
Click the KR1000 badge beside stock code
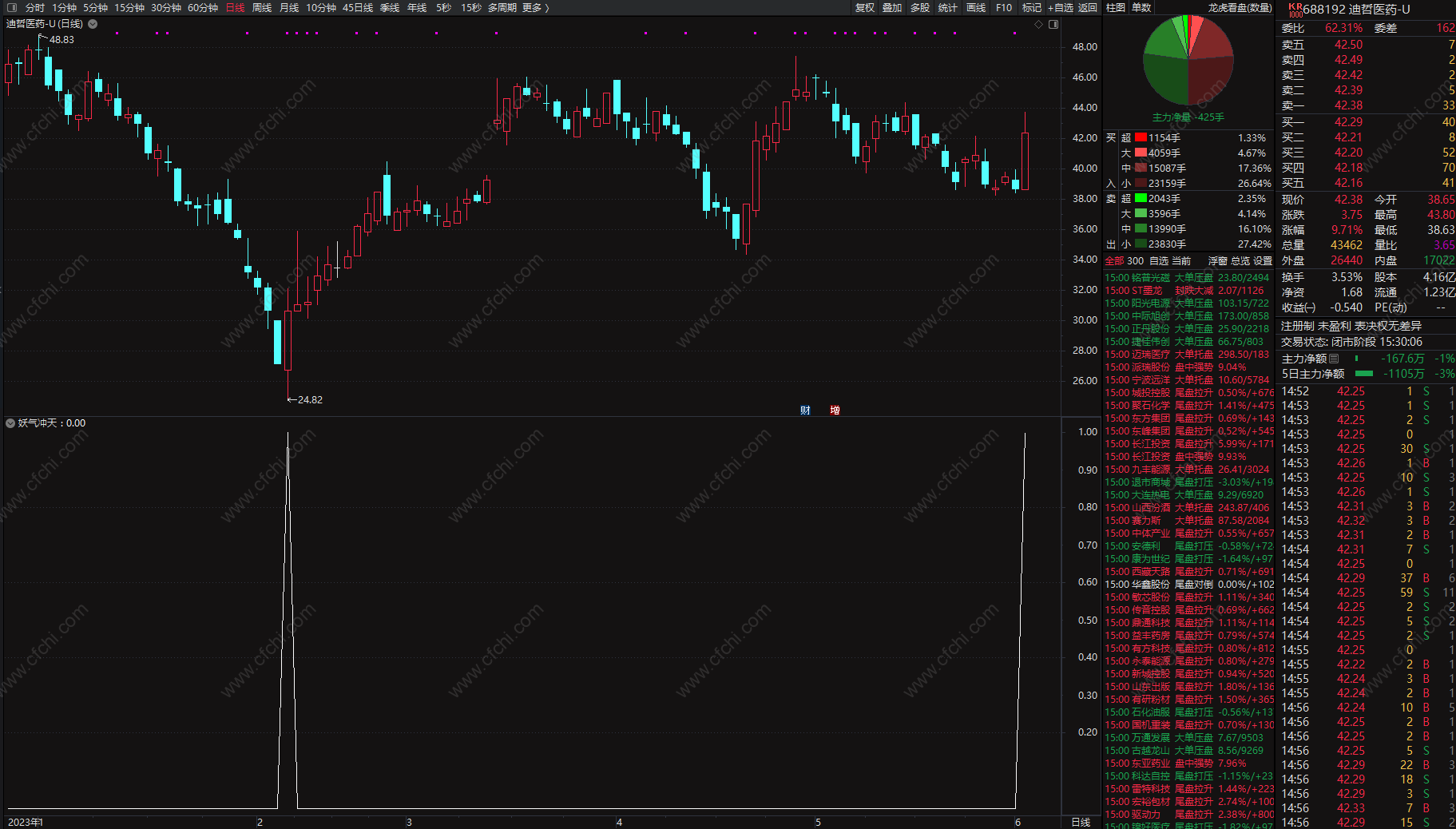pyautogui.click(x=1295, y=9)
